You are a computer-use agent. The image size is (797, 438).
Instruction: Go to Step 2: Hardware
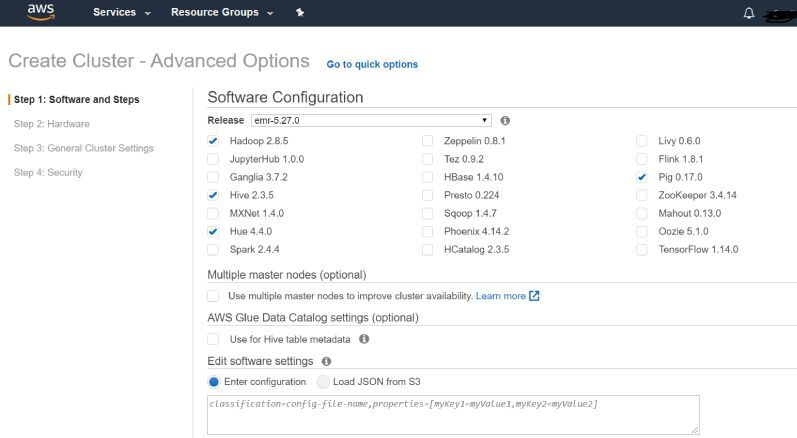52,124
